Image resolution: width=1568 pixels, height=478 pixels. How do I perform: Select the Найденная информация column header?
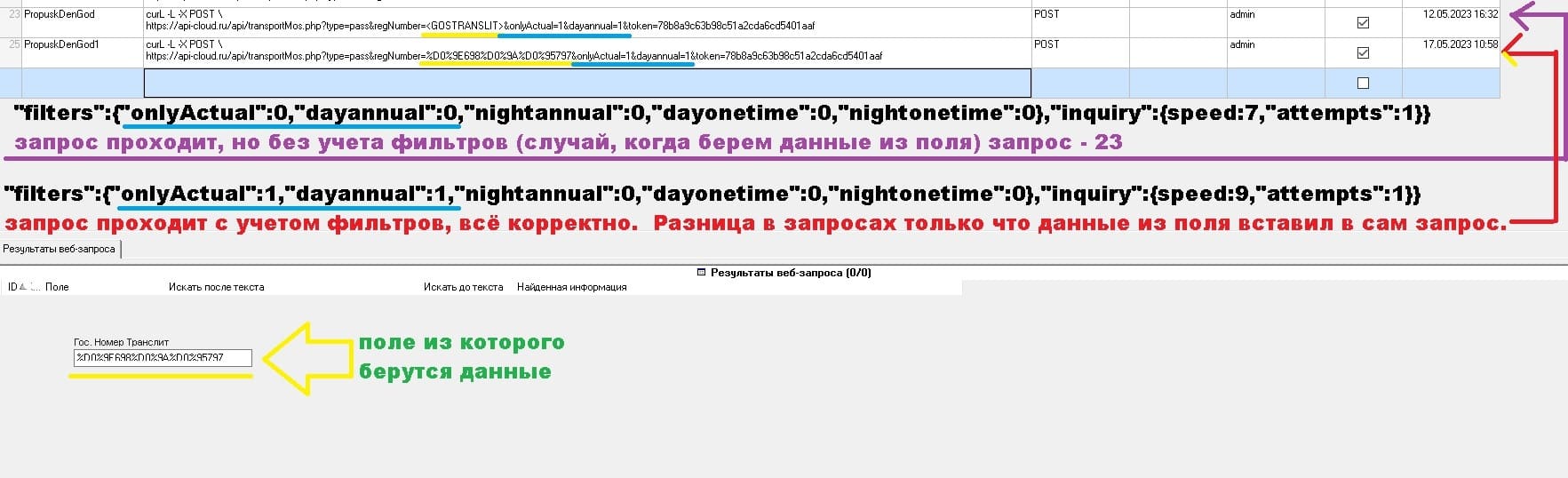pyautogui.click(x=572, y=287)
